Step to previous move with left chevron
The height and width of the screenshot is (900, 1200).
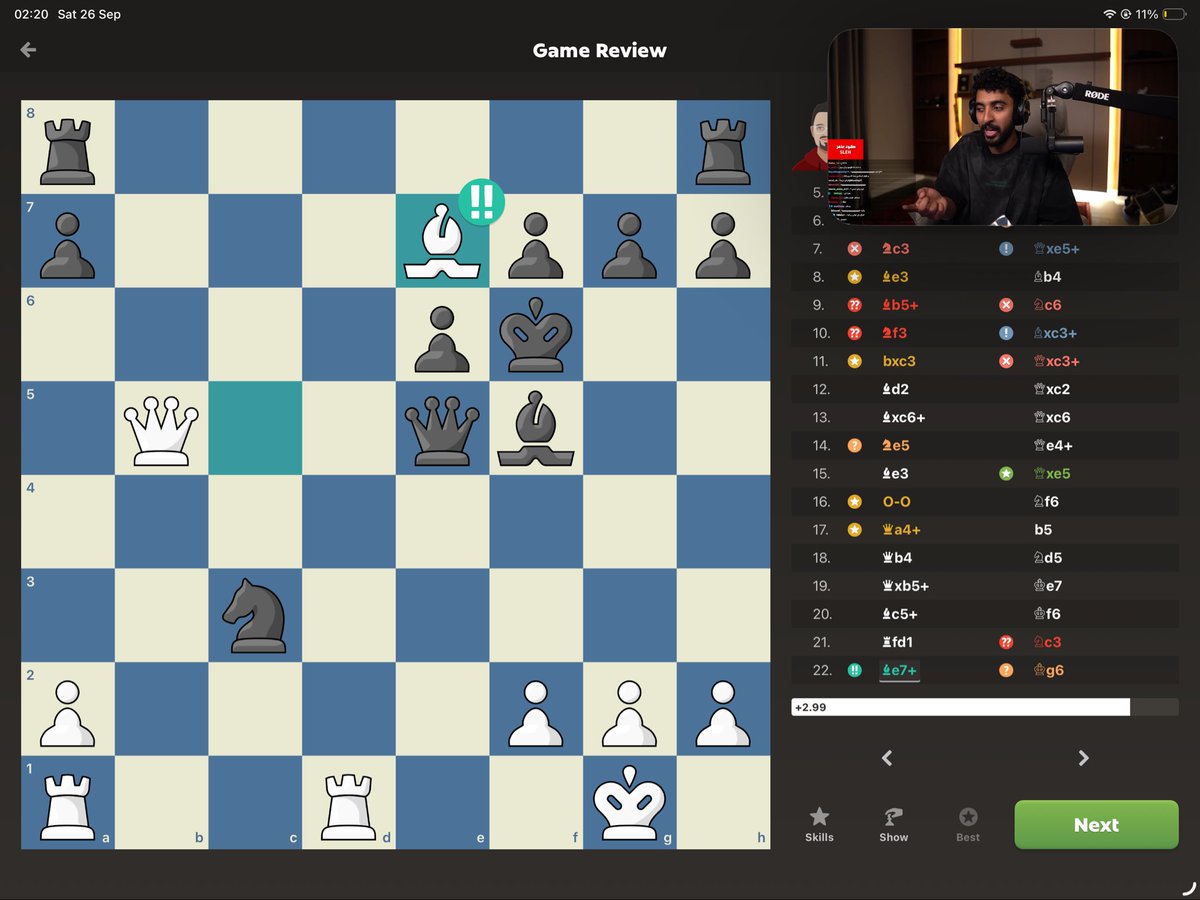pos(887,758)
